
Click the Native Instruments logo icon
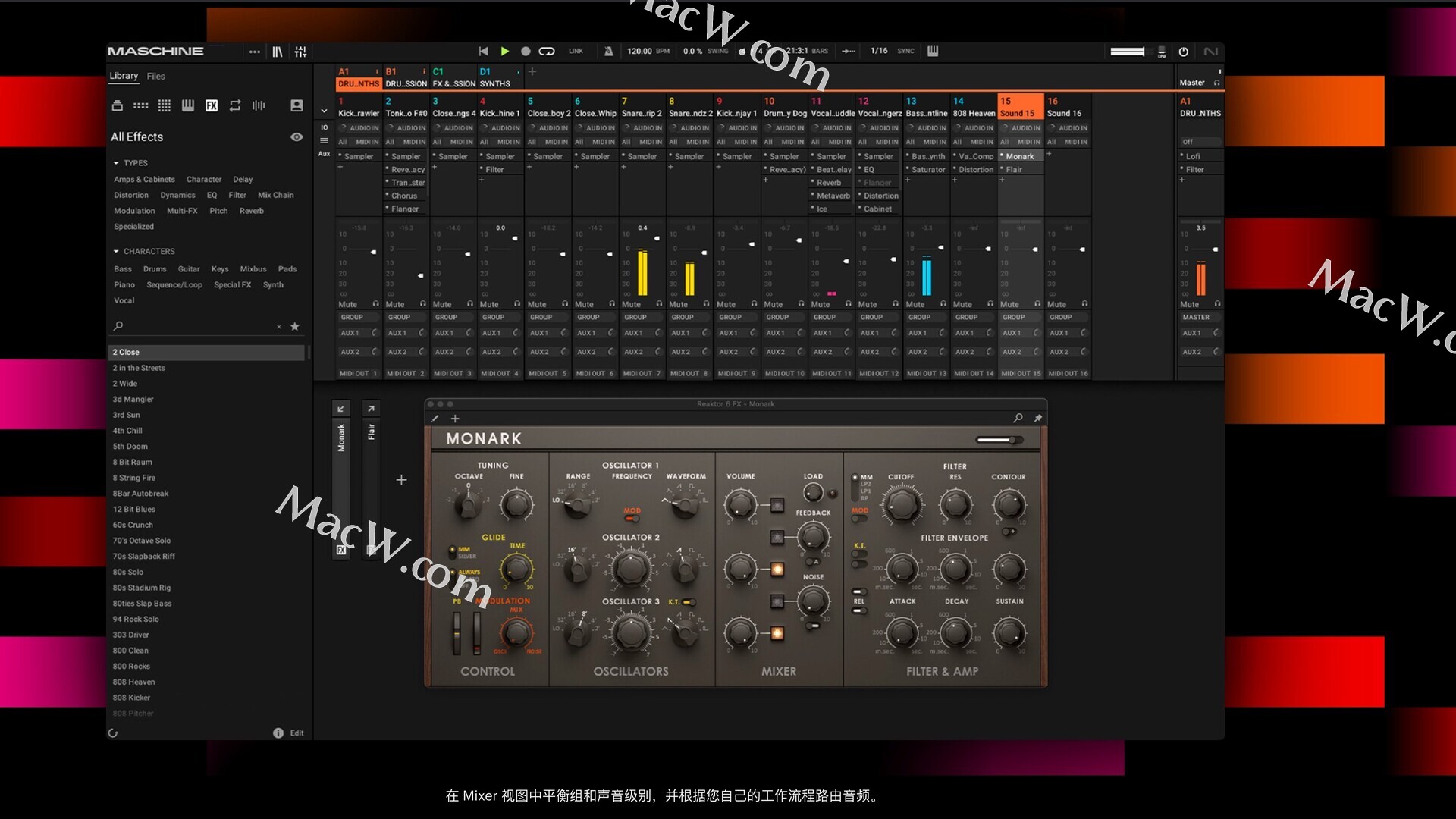click(1211, 52)
